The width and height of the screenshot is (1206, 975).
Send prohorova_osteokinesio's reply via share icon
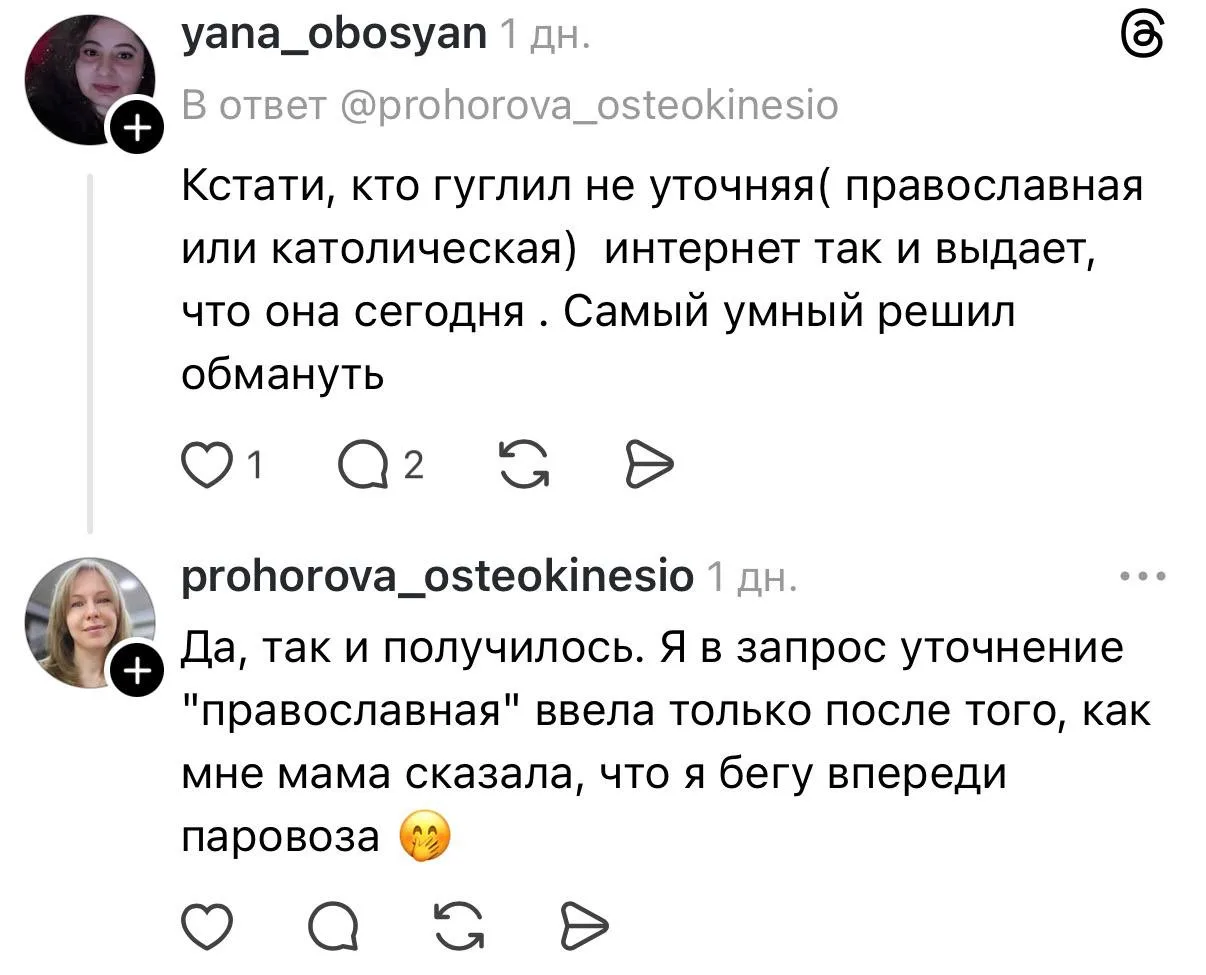point(585,927)
